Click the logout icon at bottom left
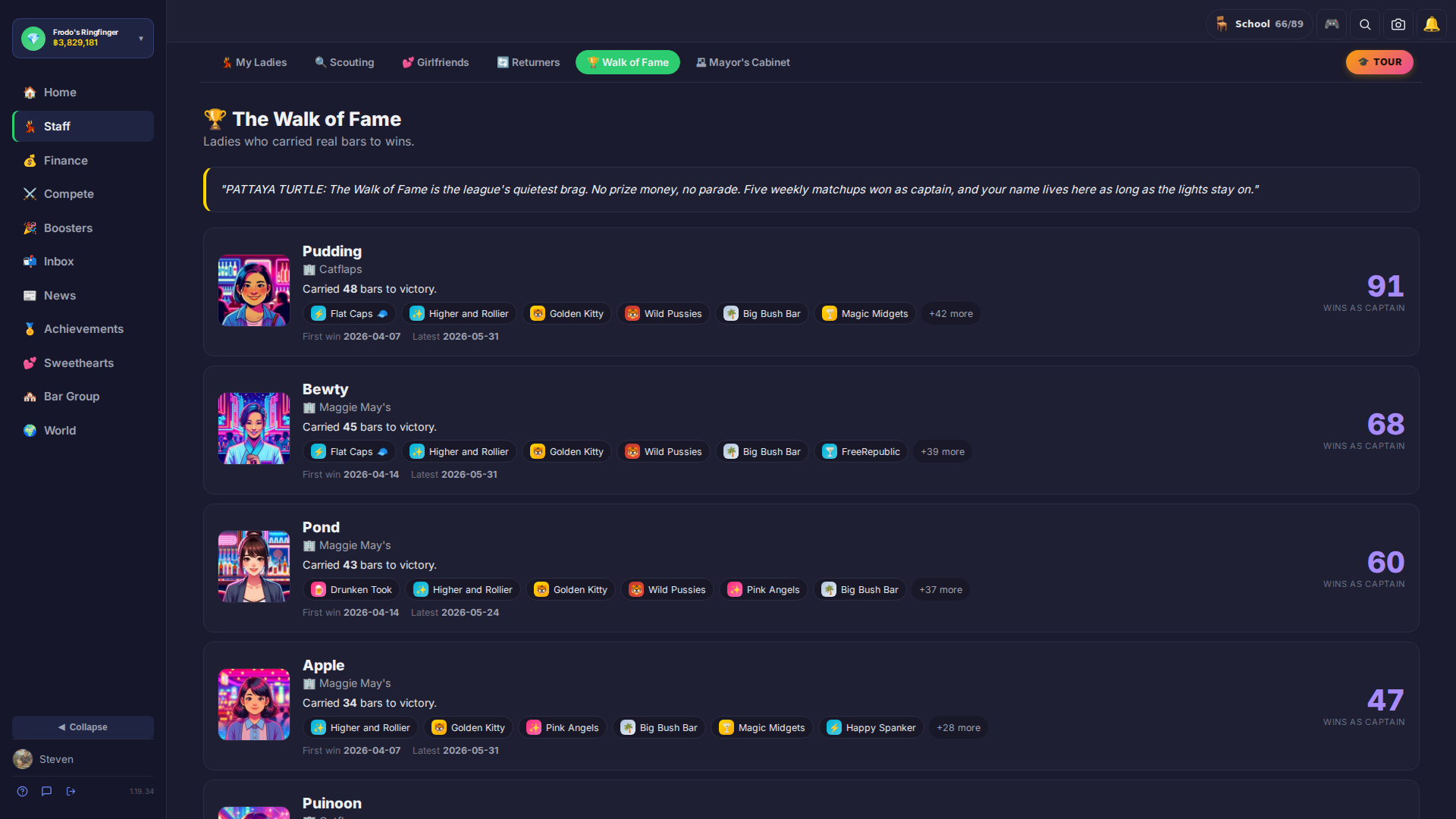 (71, 791)
